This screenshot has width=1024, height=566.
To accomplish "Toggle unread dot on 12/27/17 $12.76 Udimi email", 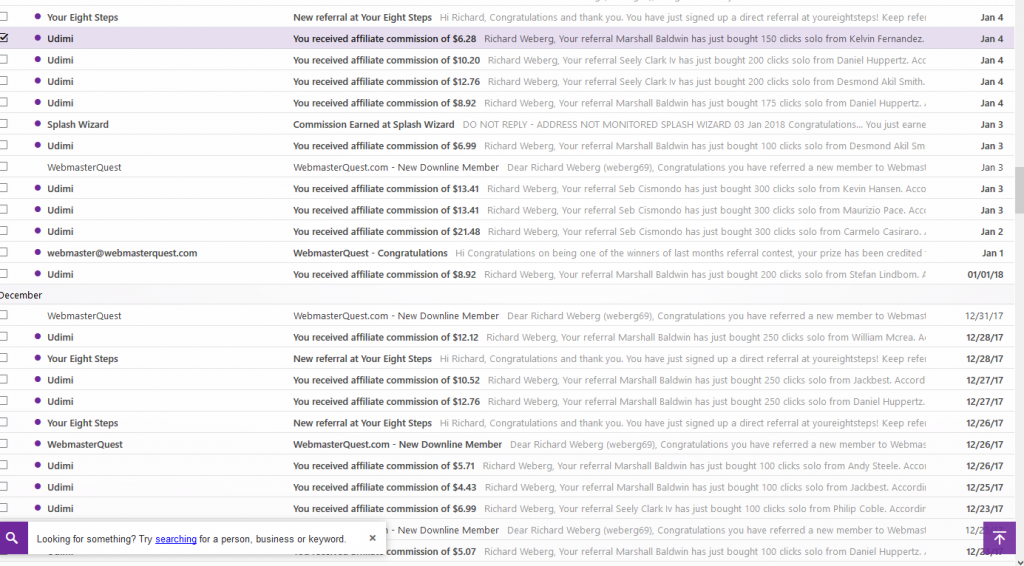I will click(x=37, y=401).
